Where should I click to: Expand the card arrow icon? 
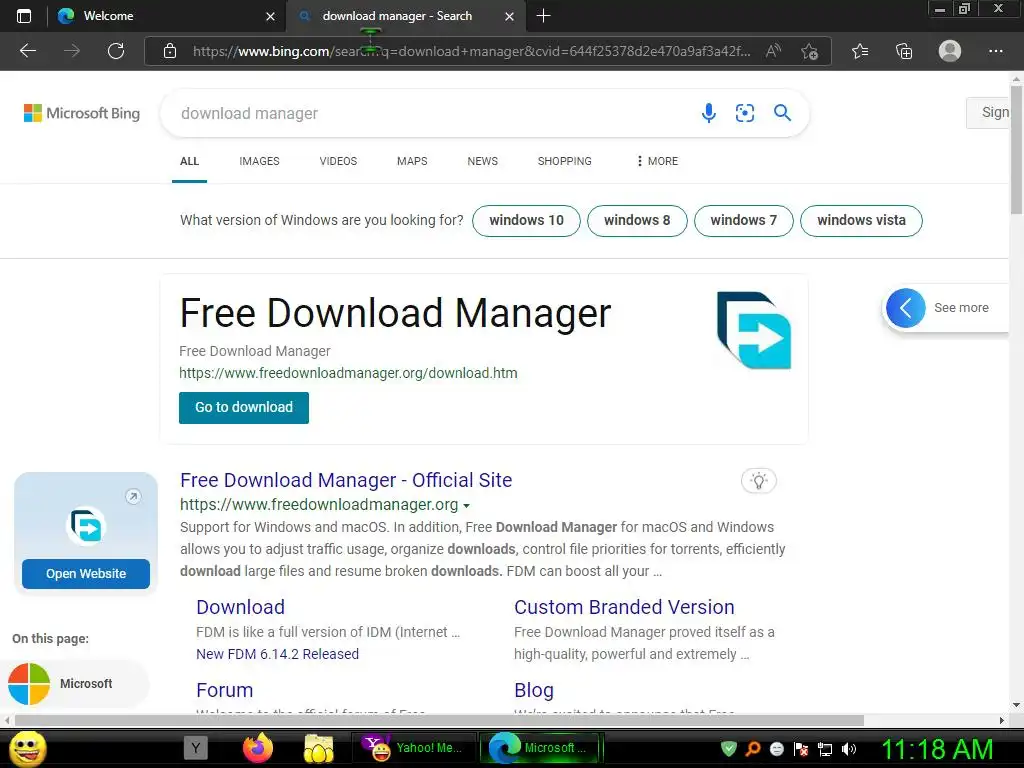[133, 496]
